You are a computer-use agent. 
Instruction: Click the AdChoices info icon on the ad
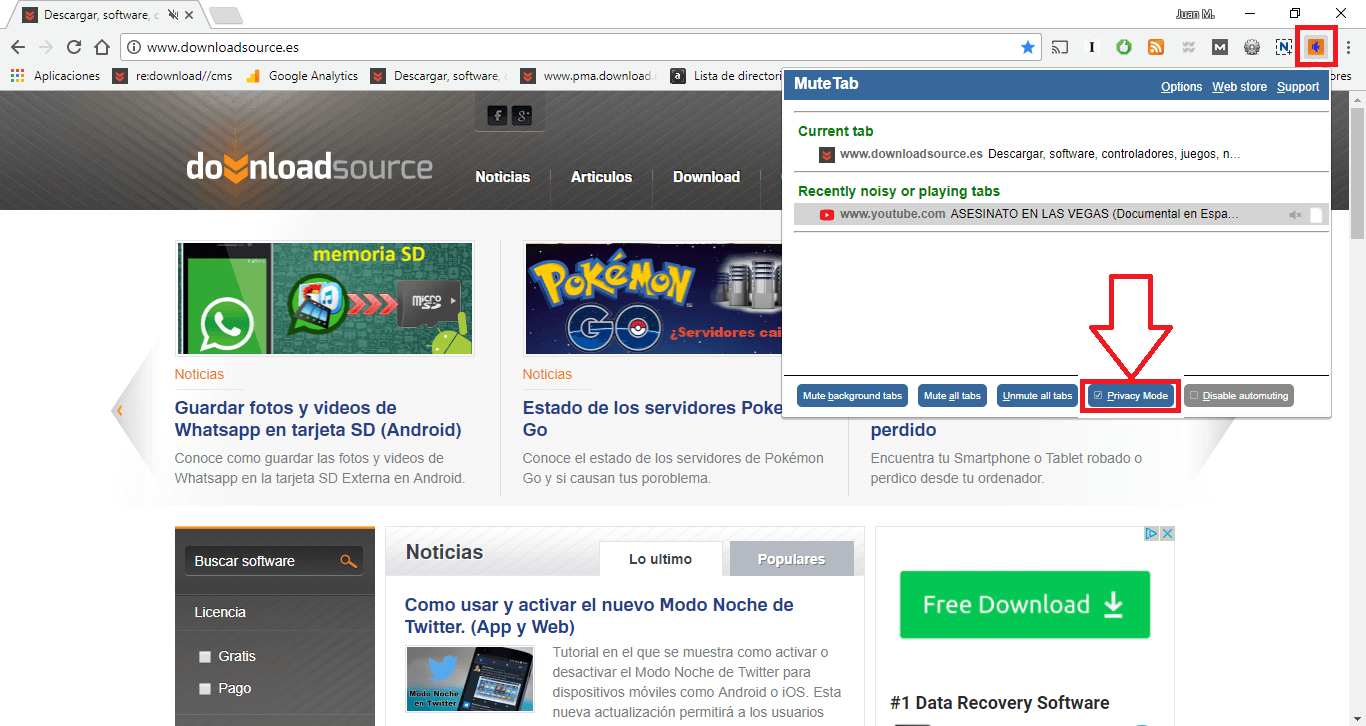[x=1151, y=534]
